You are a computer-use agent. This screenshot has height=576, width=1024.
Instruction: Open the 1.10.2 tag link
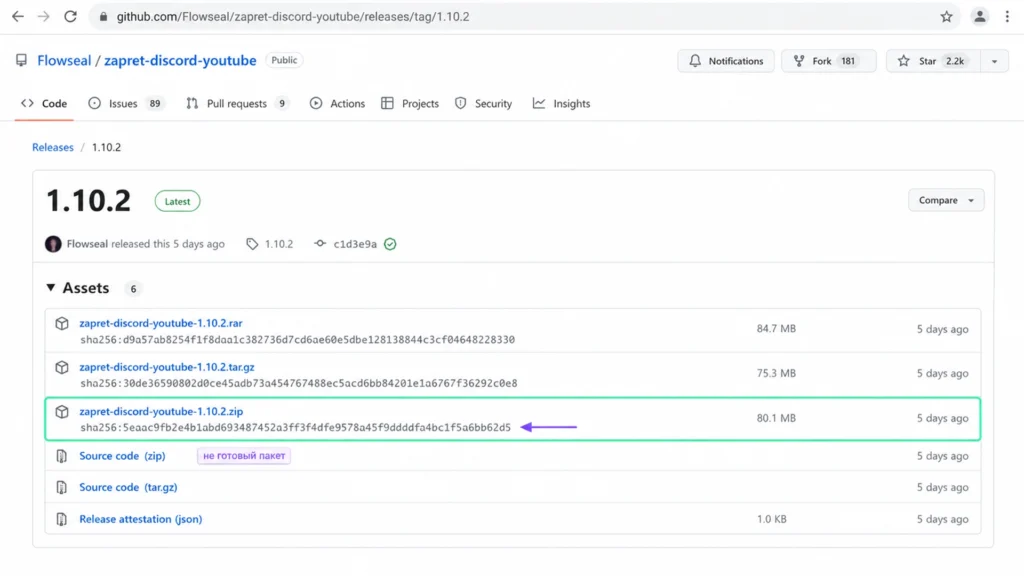click(x=279, y=244)
